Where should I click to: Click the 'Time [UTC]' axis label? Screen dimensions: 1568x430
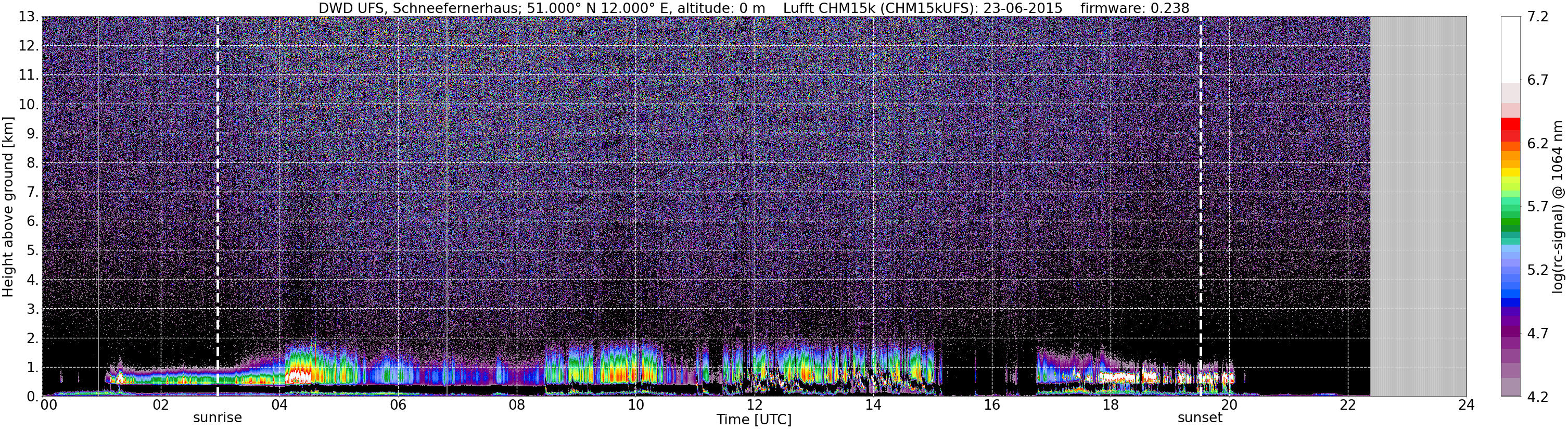point(754,420)
